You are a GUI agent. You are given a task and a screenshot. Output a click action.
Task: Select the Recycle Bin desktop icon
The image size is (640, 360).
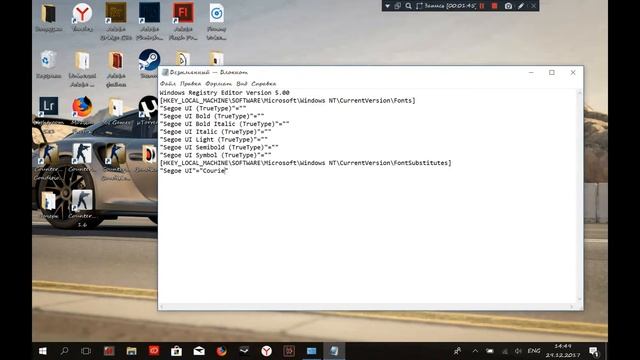[49, 64]
